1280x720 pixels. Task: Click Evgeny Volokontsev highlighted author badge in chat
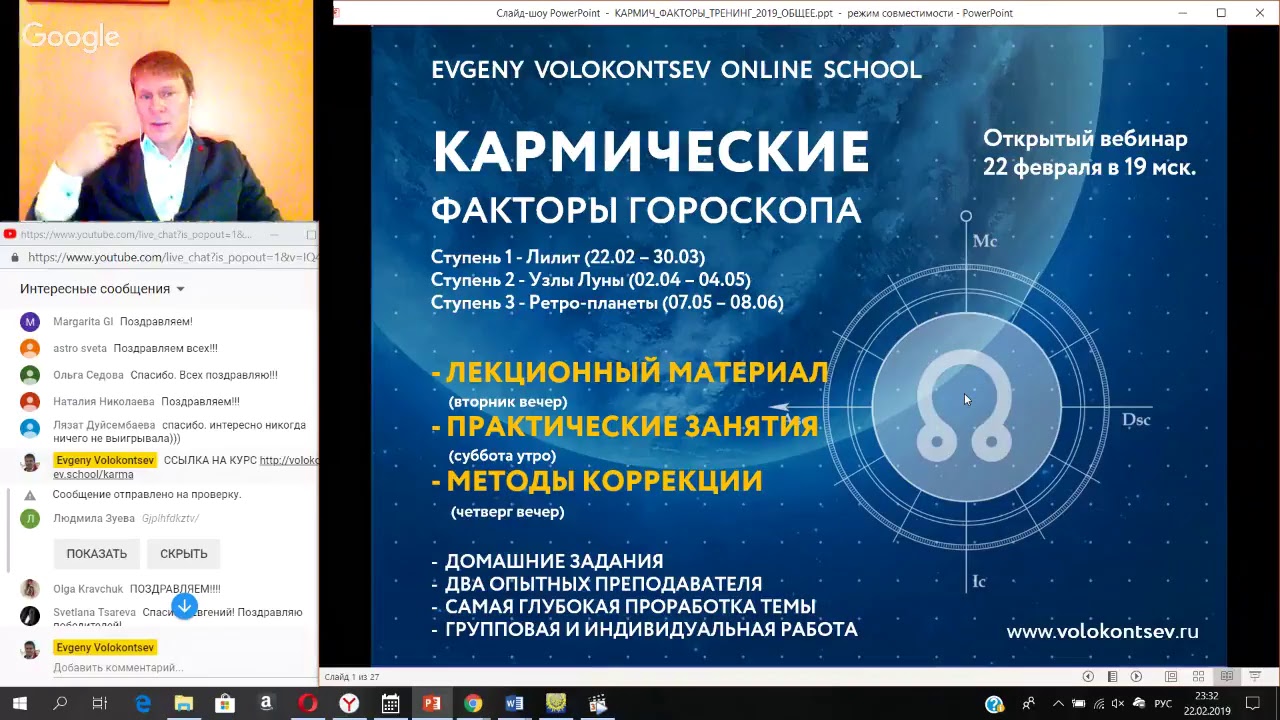point(105,460)
